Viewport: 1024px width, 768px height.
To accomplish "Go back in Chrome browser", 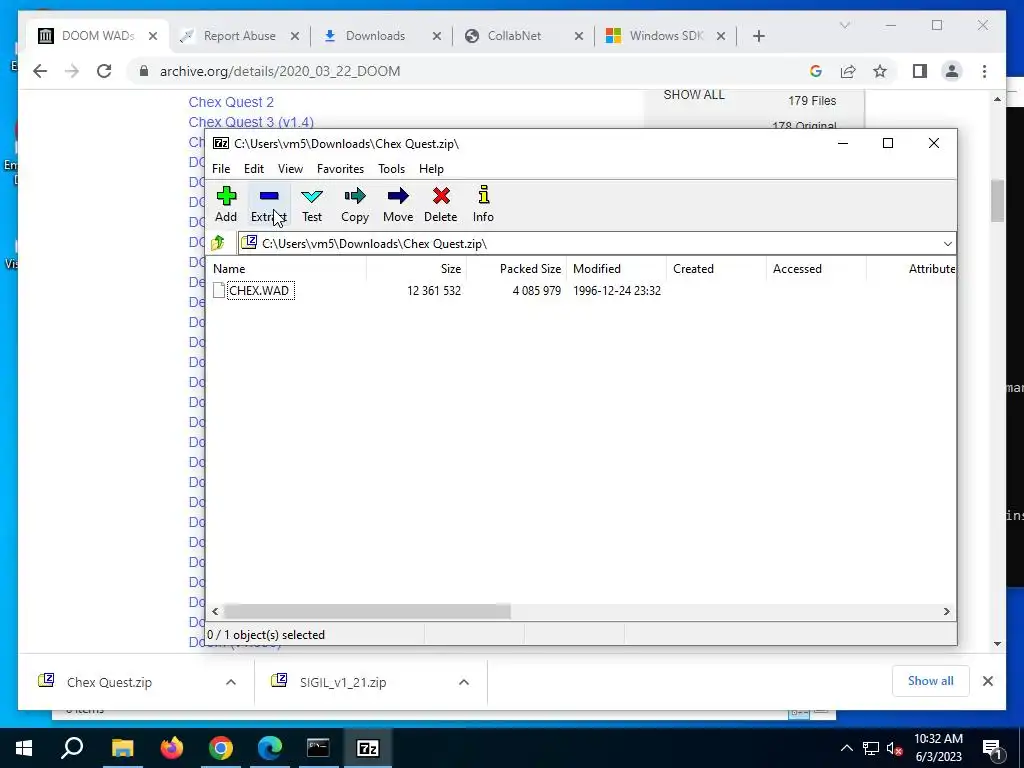I will [x=40, y=71].
